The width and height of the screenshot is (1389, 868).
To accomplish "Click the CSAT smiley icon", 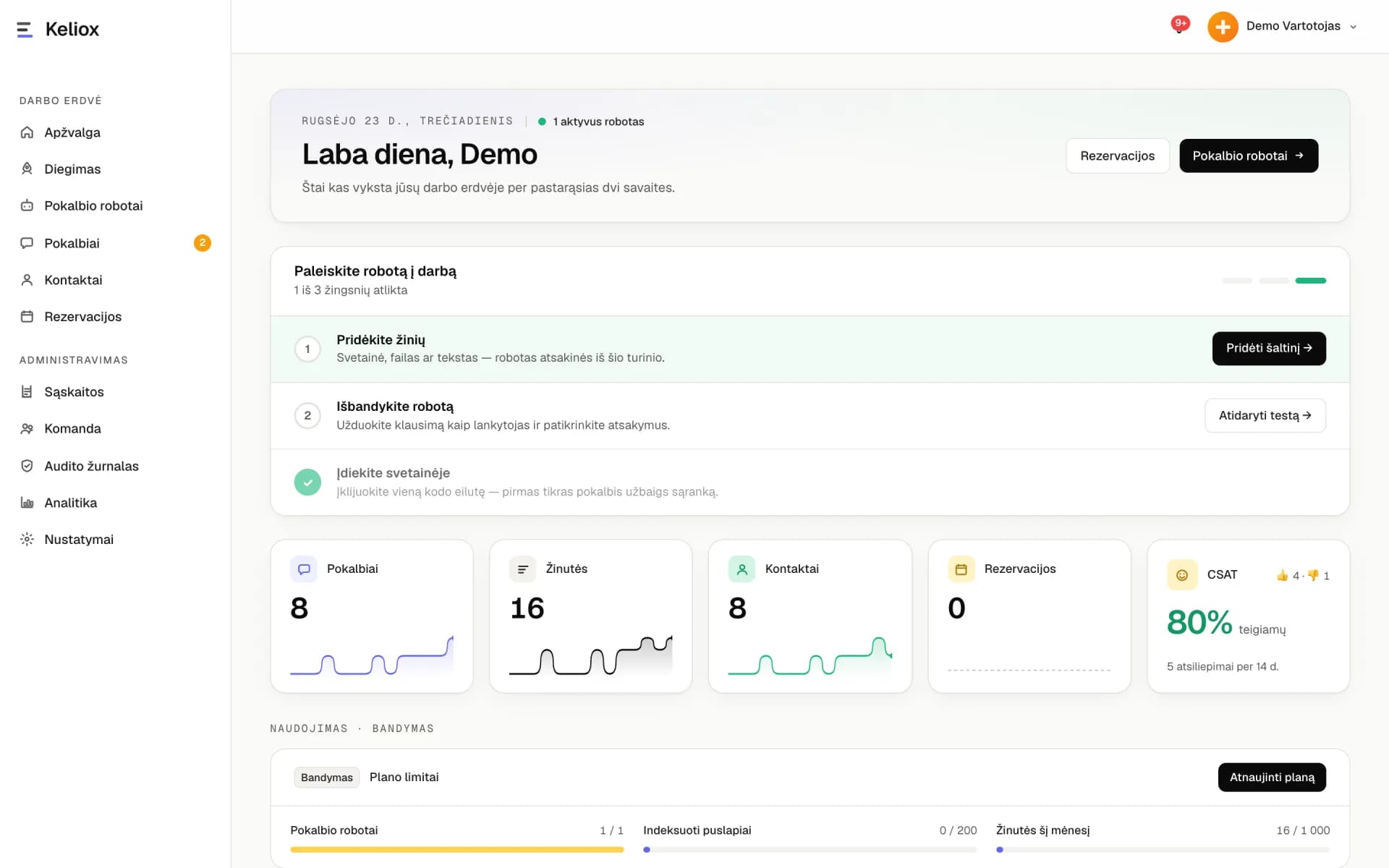I will 1181,575.
